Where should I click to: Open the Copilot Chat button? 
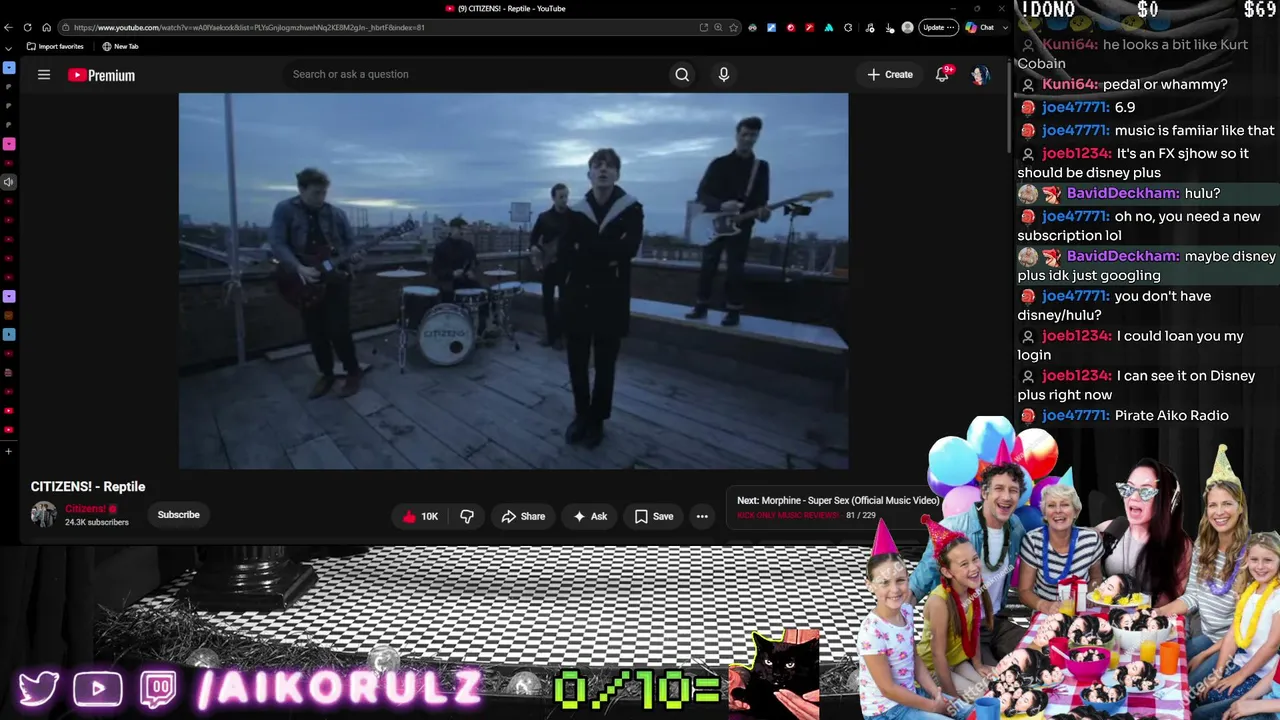980,28
